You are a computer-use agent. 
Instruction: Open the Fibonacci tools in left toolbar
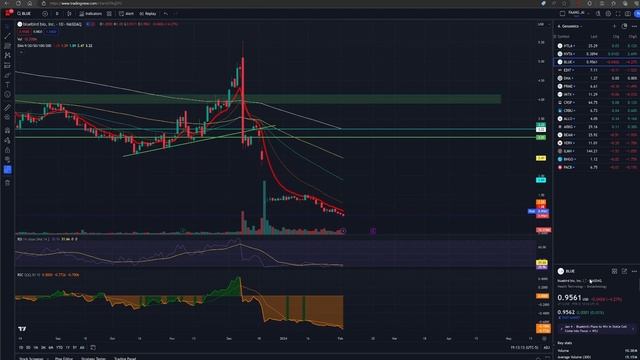point(7,46)
